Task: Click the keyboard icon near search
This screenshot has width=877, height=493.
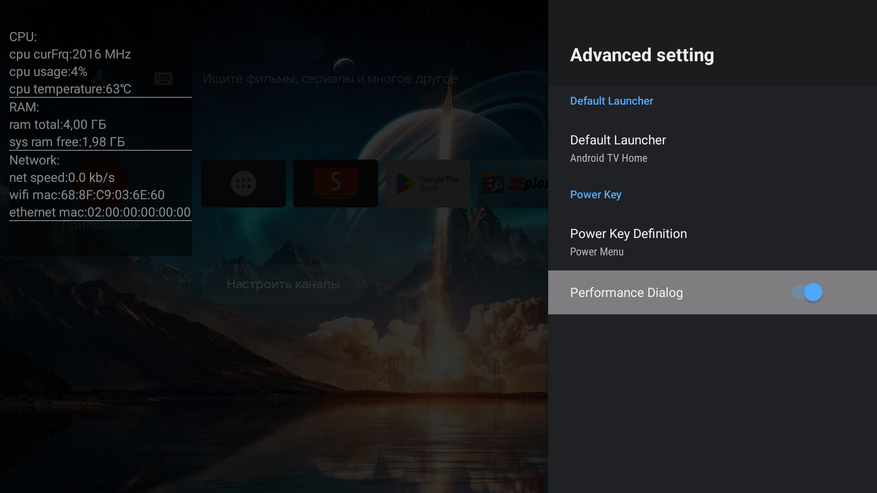Action: [163, 78]
